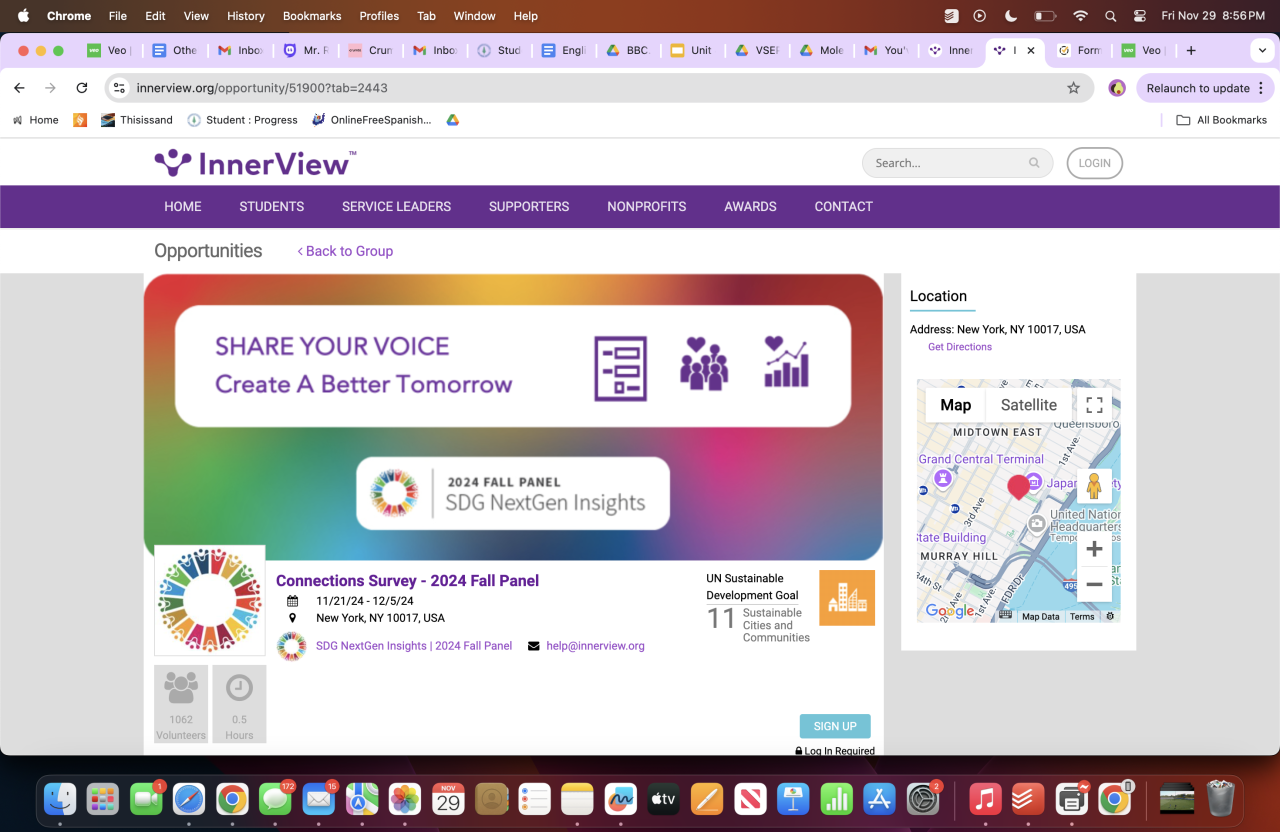Viewport: 1280px width, 832px height.
Task: Go to AWARDS in the navigation
Action: point(751,207)
